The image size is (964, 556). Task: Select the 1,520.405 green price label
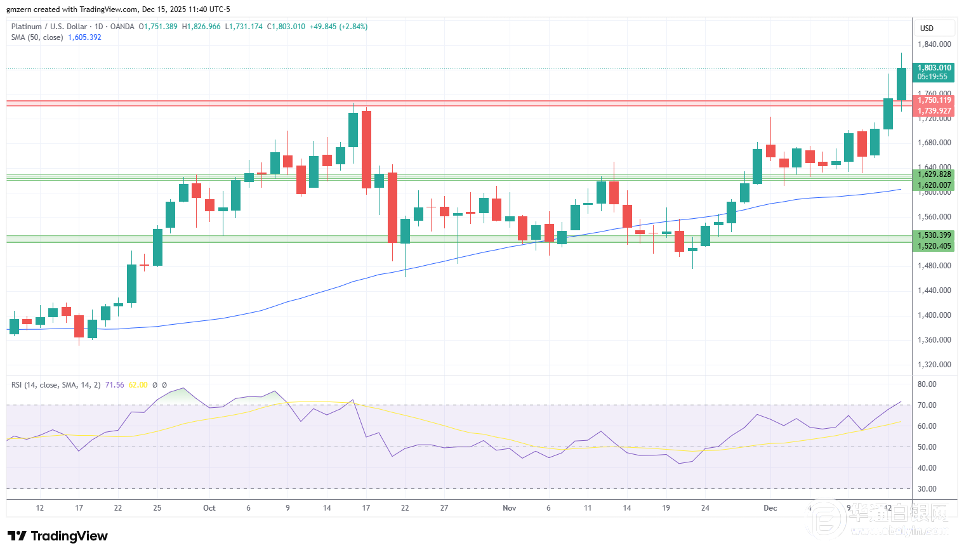933,245
